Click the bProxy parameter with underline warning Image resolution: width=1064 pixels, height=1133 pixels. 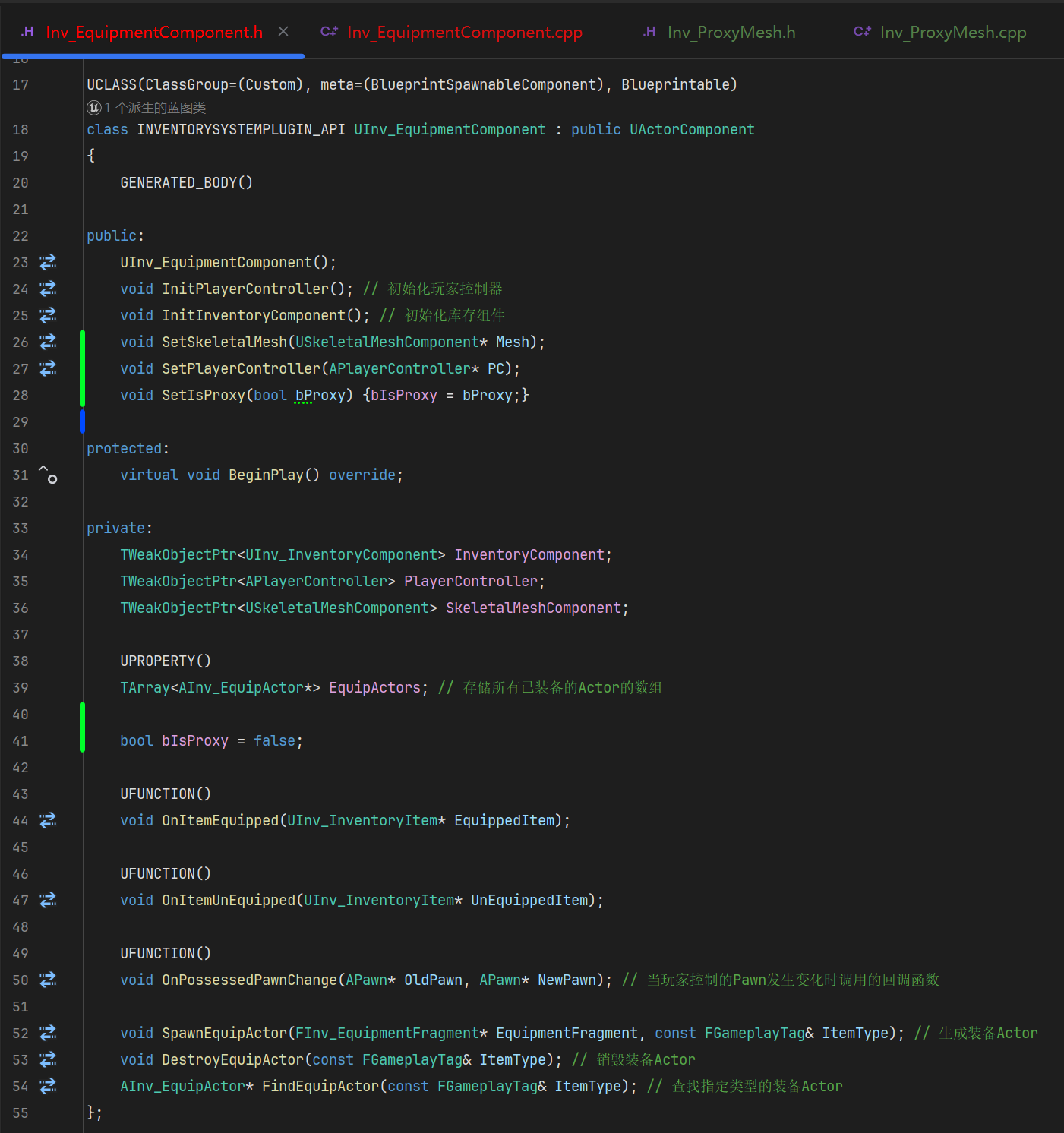point(320,395)
